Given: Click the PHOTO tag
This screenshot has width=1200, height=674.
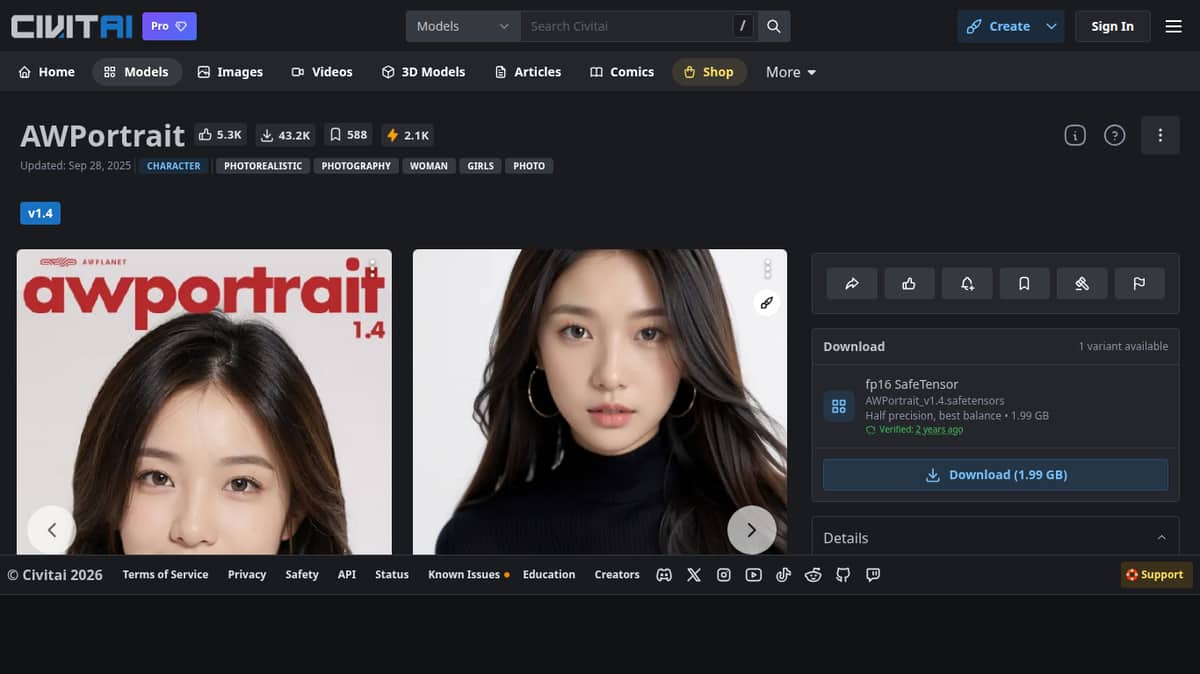Looking at the screenshot, I should point(529,166).
